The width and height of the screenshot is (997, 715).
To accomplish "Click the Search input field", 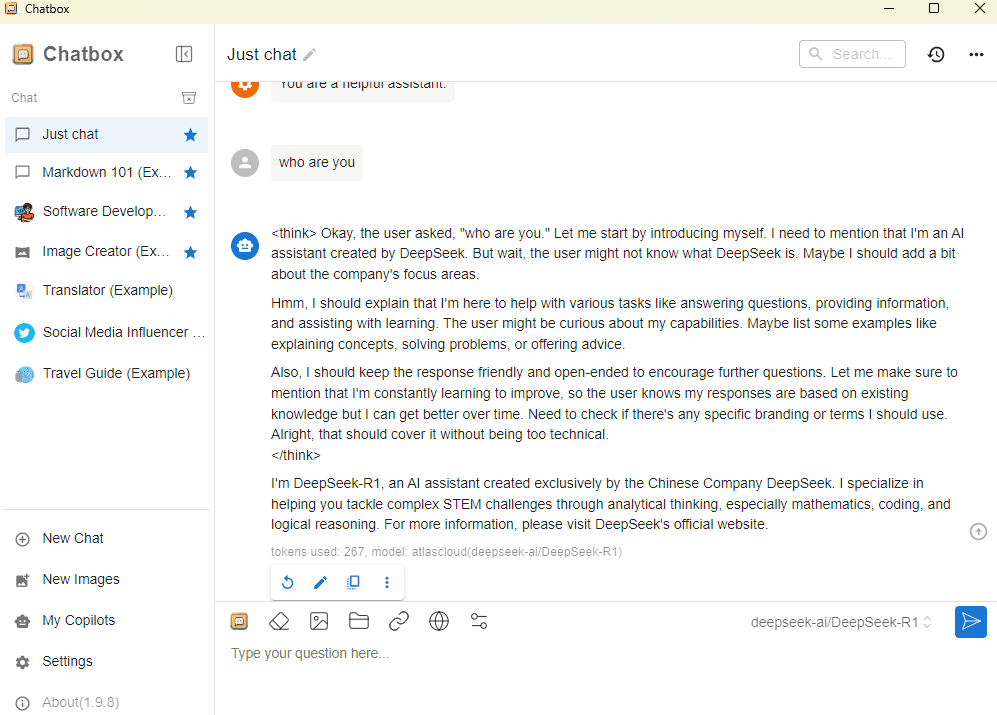I will pos(852,54).
